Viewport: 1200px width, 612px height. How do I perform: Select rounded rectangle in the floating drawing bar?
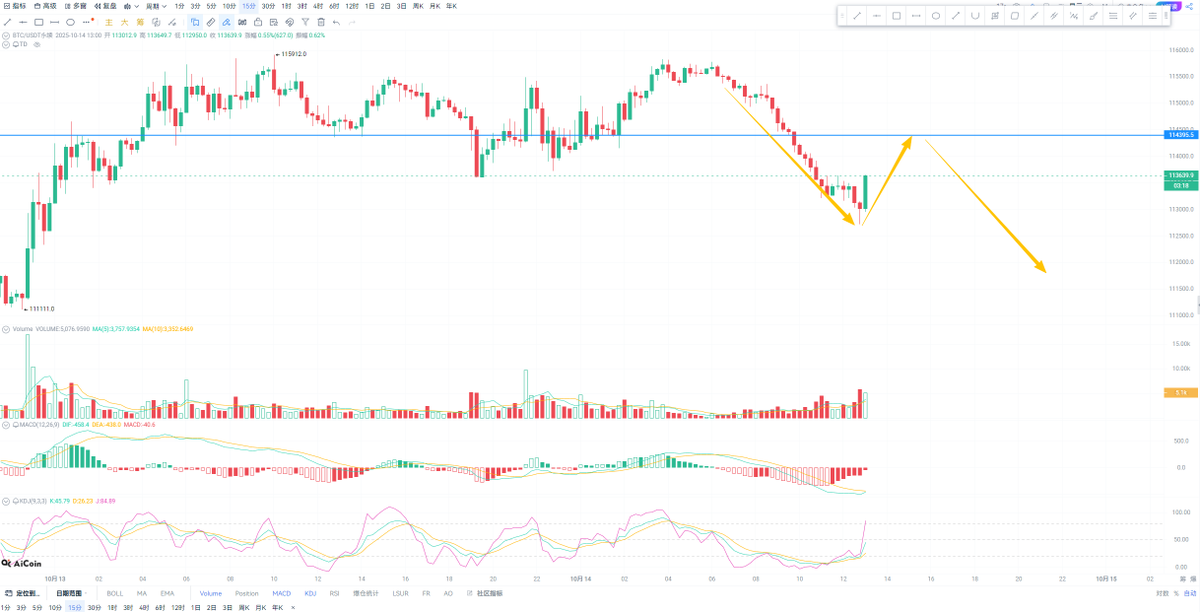coord(1014,15)
